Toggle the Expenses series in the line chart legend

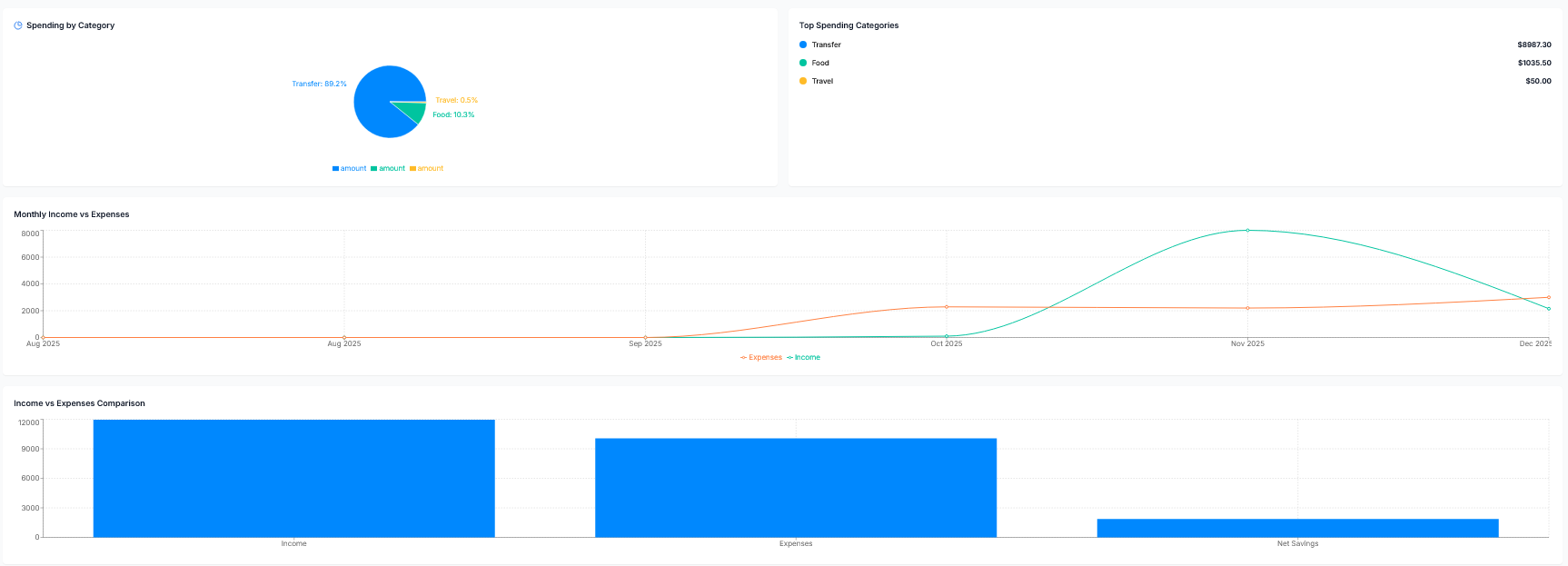click(x=761, y=357)
